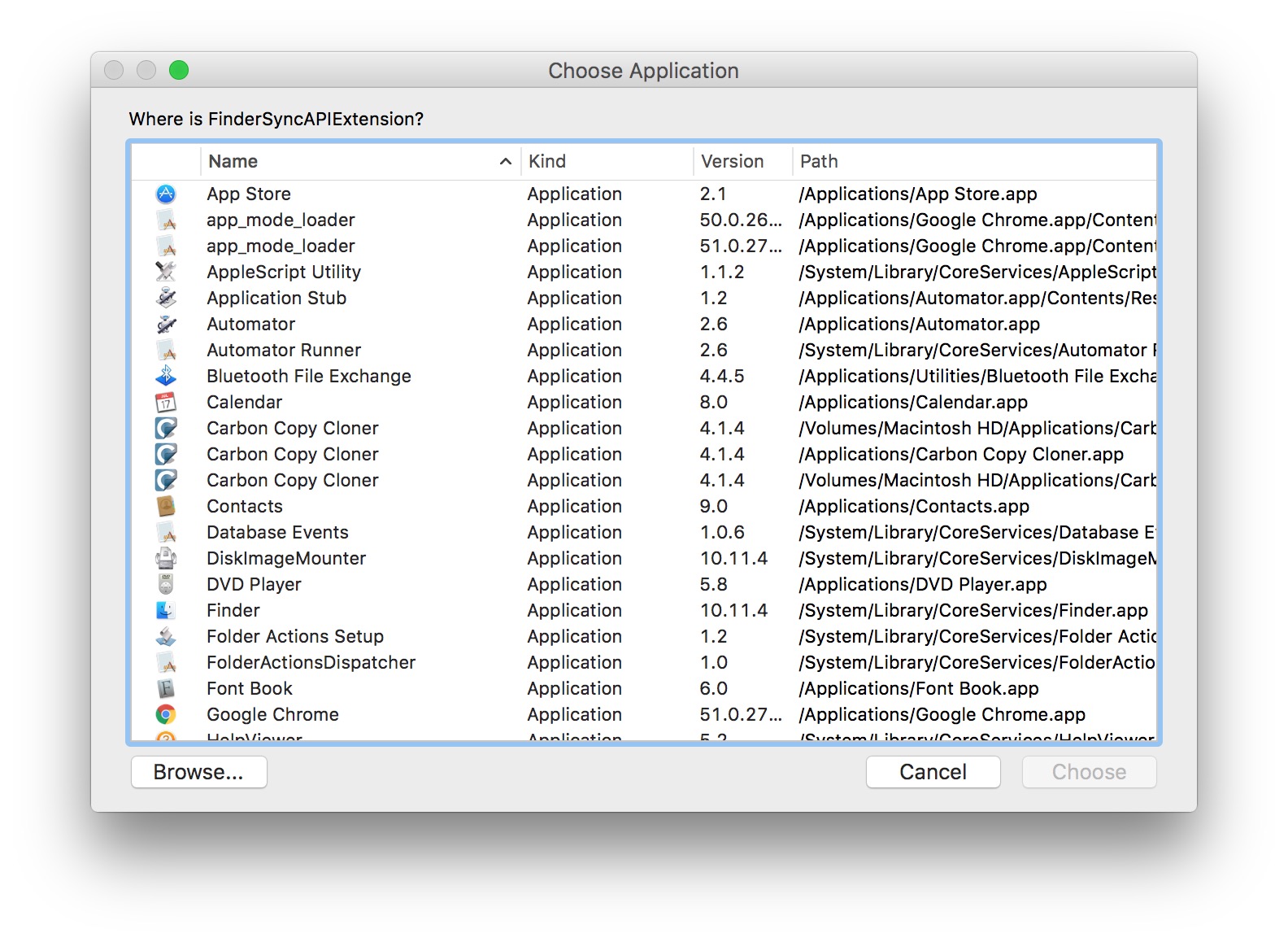Click the FolderActionsDispatcher icon
This screenshot has height=942, width=1288.
[166, 662]
